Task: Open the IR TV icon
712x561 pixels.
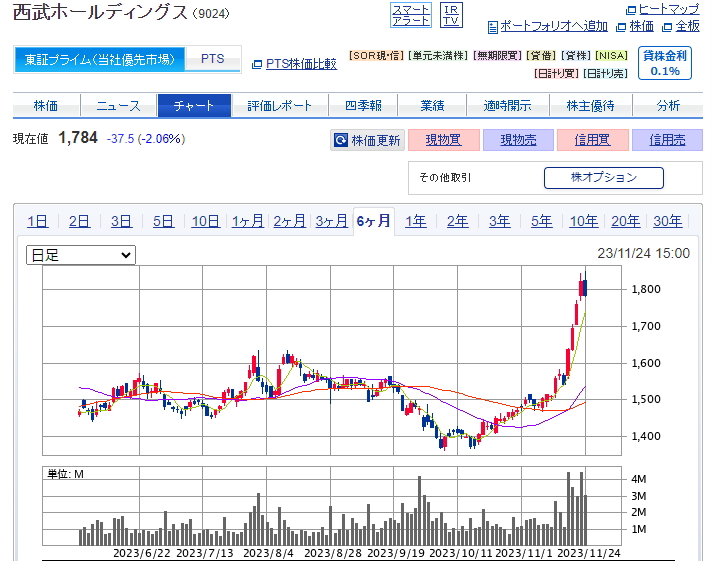Action: 451,15
